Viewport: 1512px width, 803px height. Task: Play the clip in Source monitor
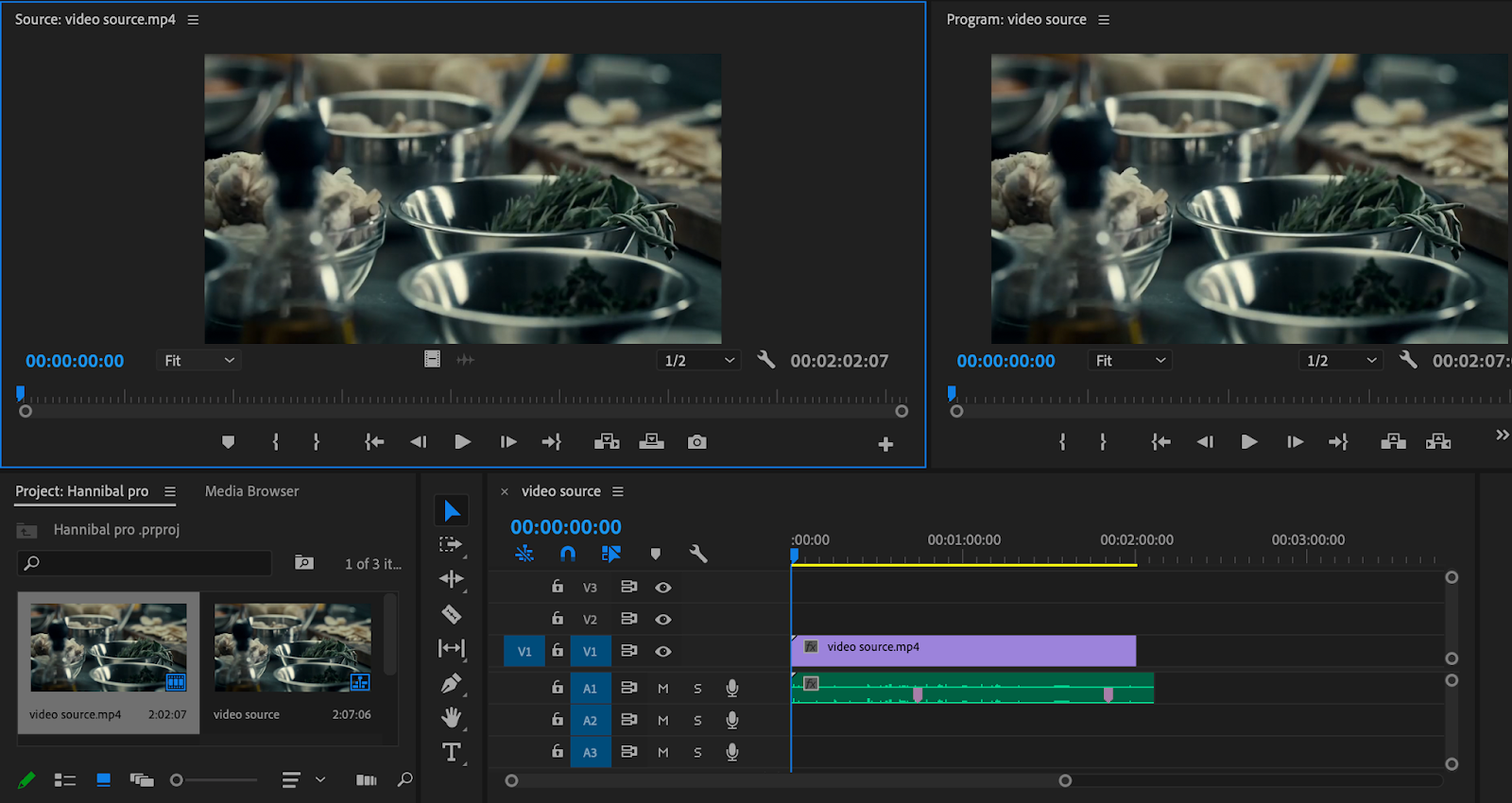[x=462, y=442]
